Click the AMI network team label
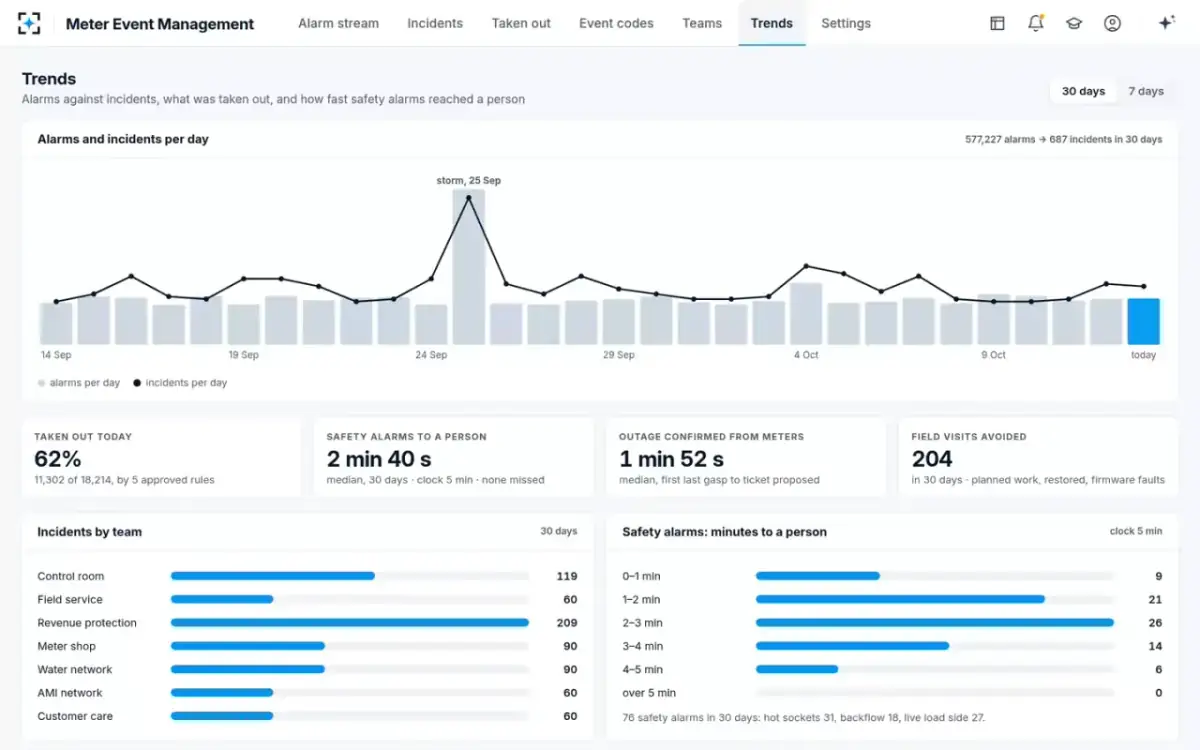Screen dimensions: 1200x750 click(70, 693)
